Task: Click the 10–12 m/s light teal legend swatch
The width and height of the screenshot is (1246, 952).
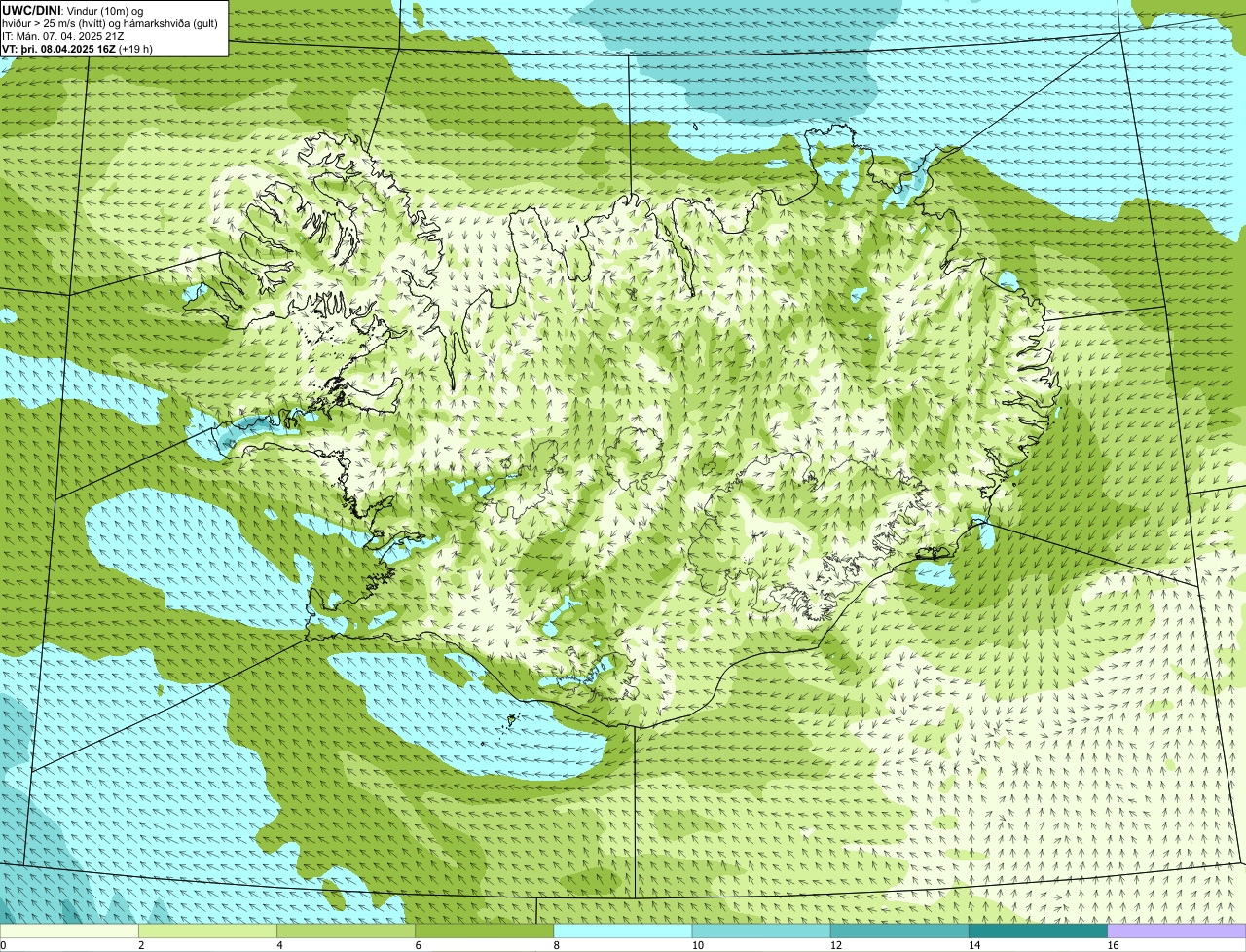Action: point(761,931)
